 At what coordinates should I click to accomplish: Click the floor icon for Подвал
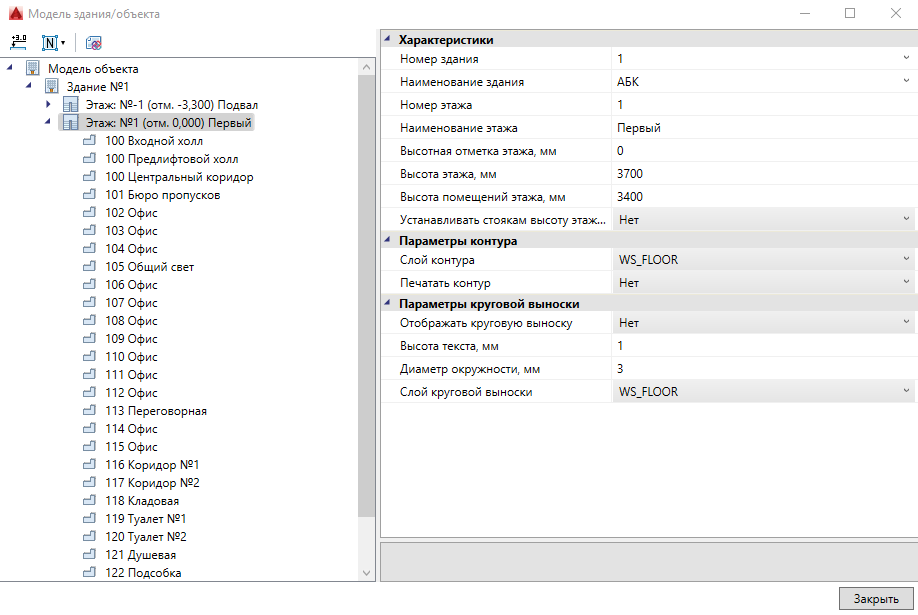[70, 105]
